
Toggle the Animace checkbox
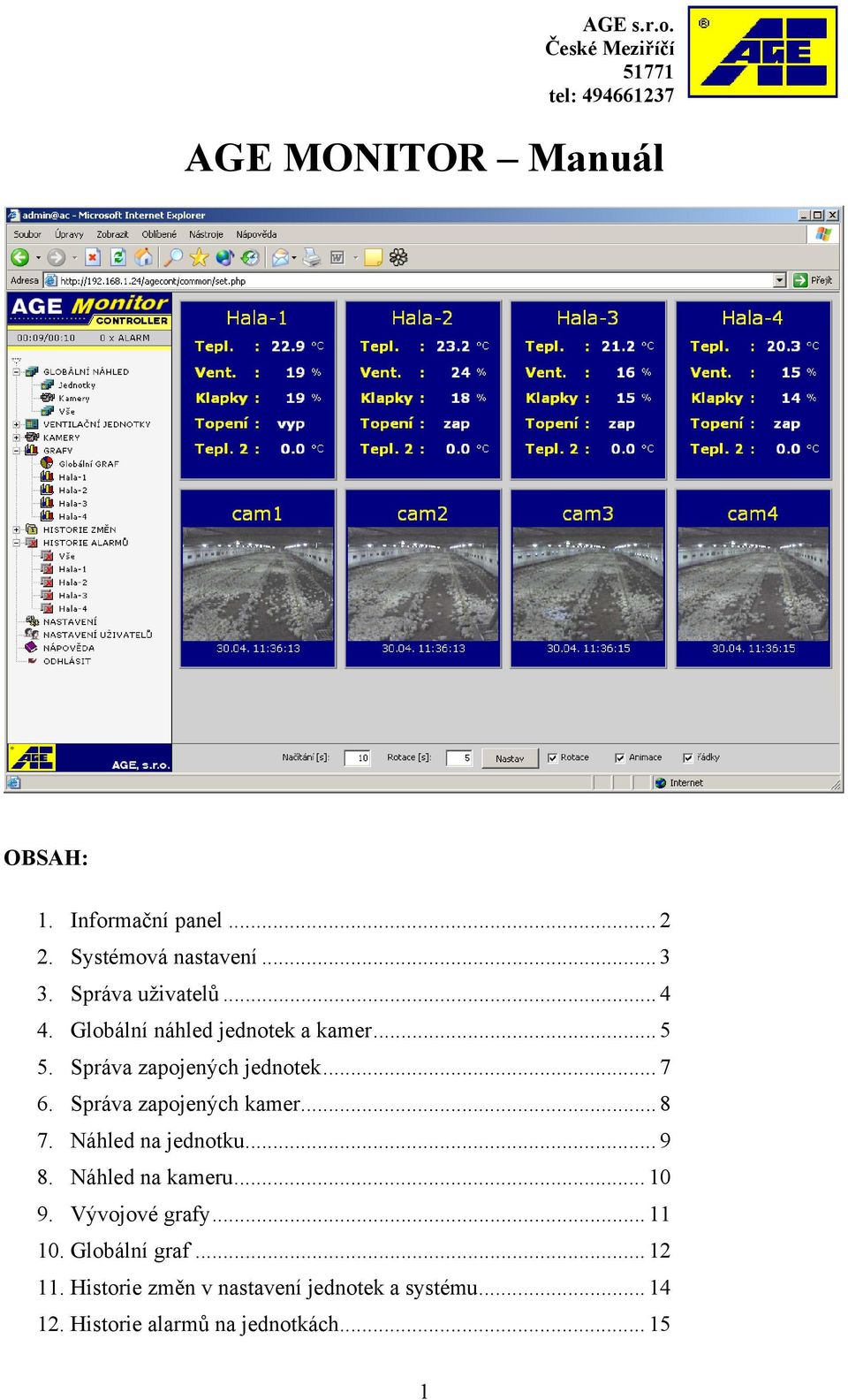point(620,758)
